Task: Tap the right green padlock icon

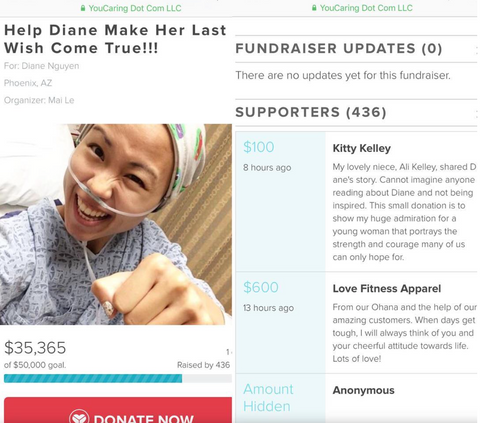Action: click(314, 8)
